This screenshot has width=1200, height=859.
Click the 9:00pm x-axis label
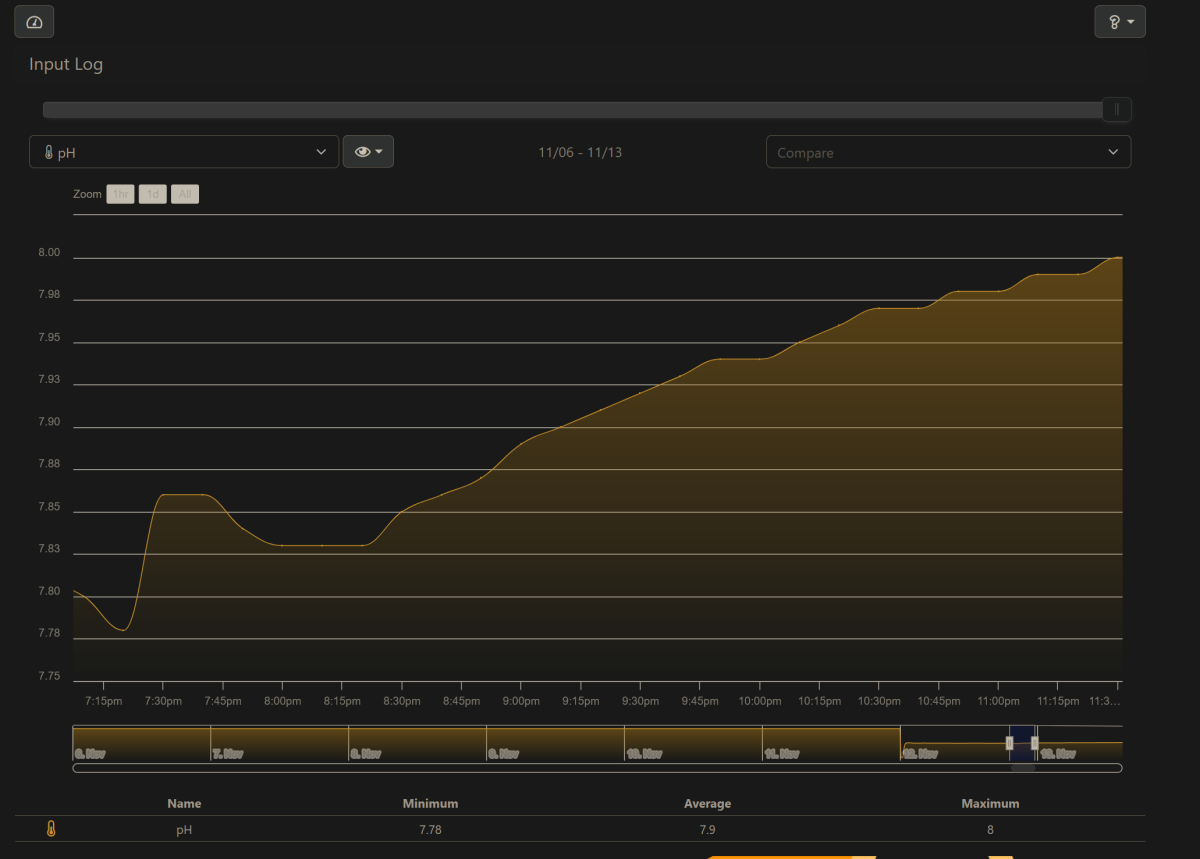521,701
